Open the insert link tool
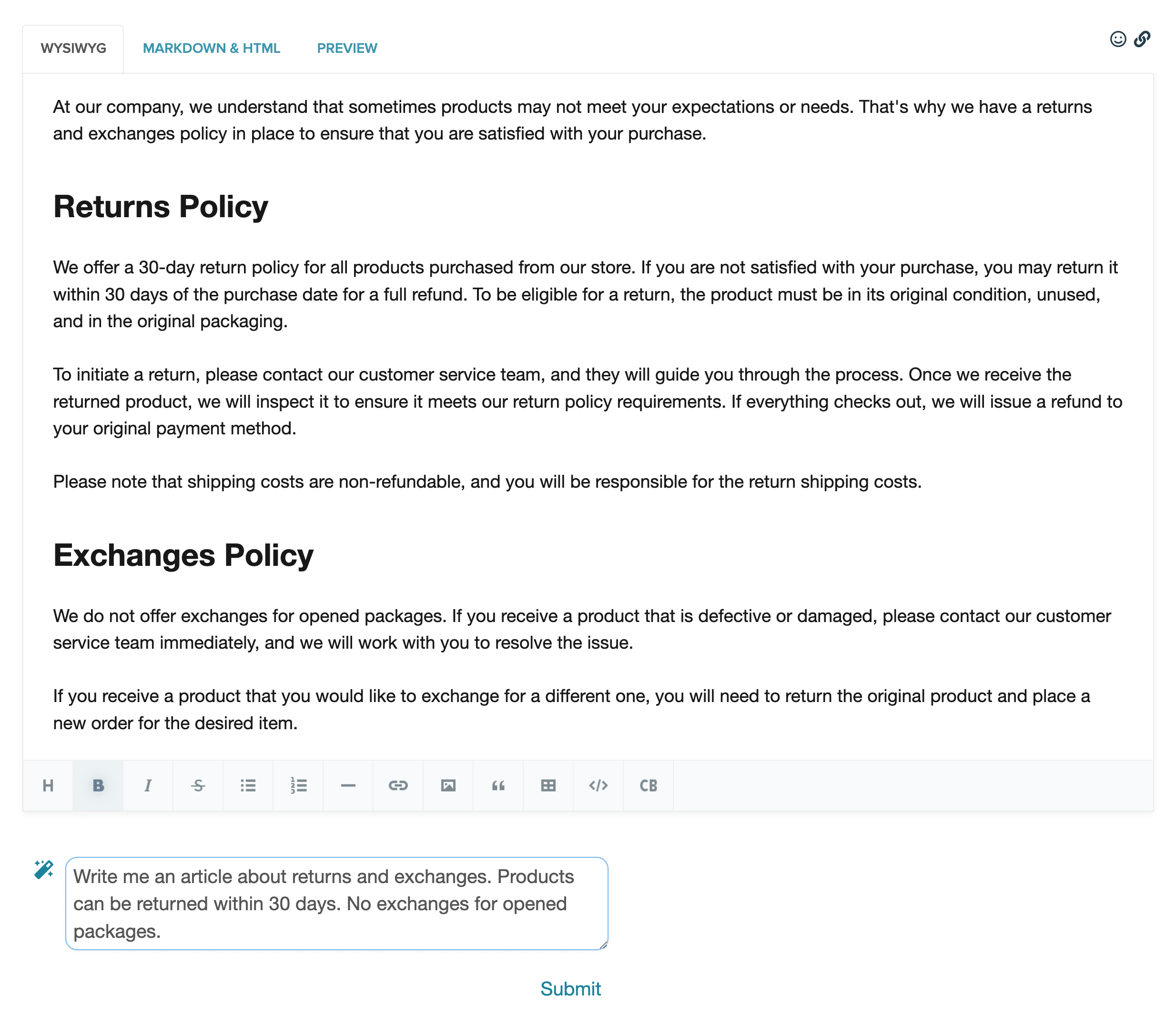Viewport: 1176px width, 1025px height. coord(398,785)
